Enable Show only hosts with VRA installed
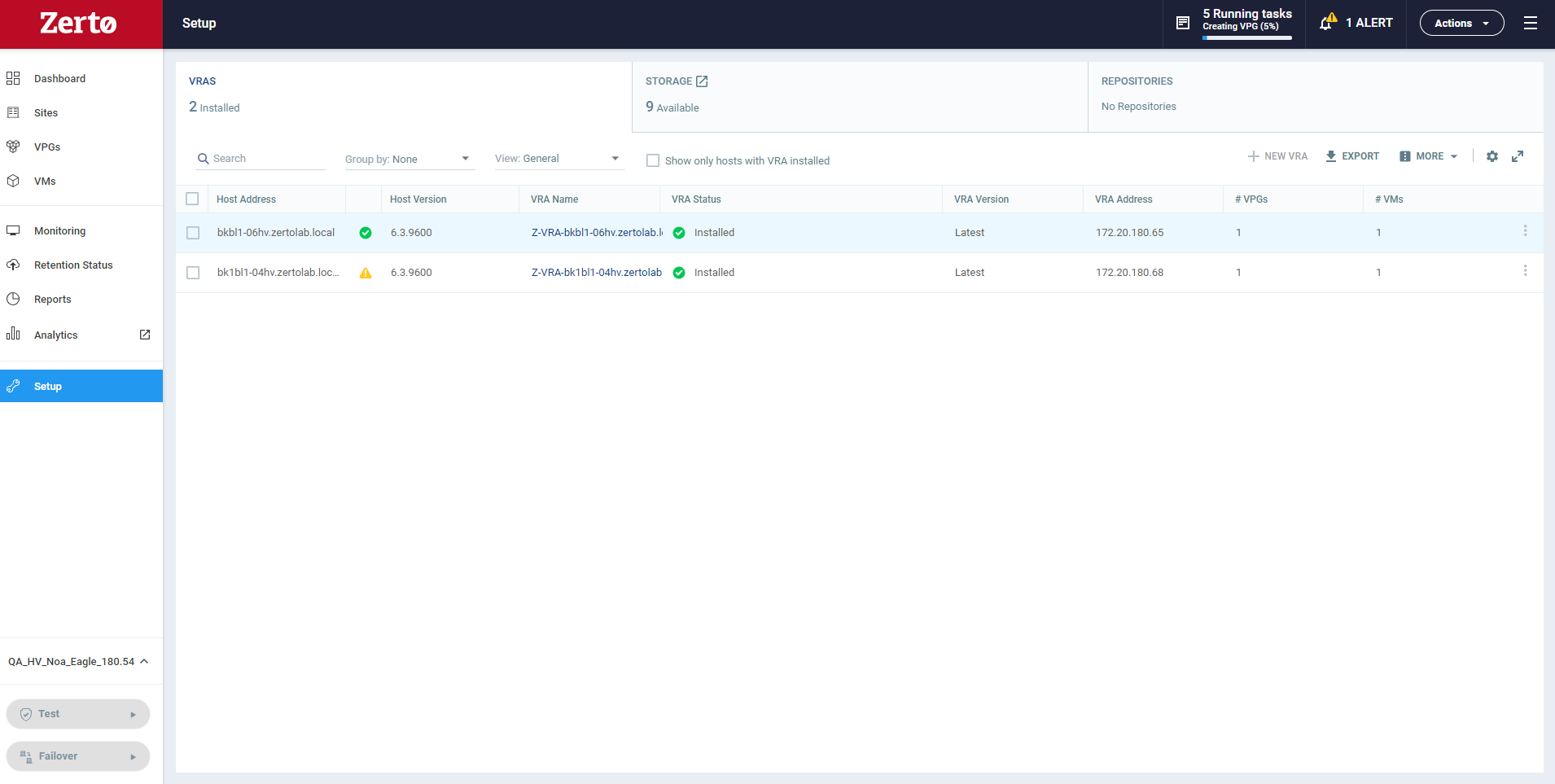The image size is (1555, 784). (x=653, y=160)
